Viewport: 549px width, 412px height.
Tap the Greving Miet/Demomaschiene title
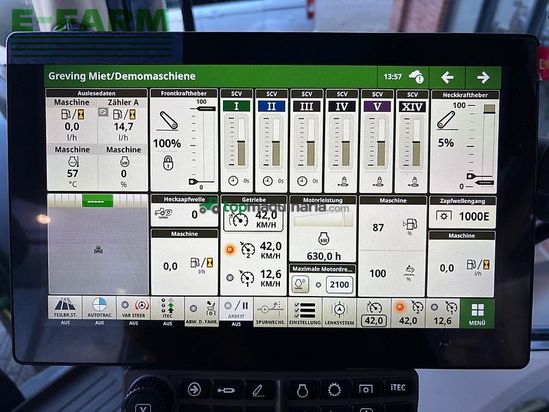(x=122, y=76)
